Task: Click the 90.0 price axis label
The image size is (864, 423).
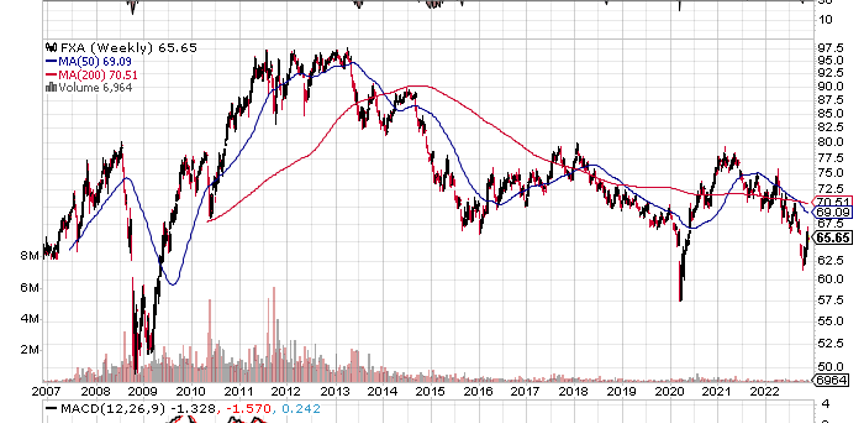Action: pyautogui.click(x=830, y=86)
